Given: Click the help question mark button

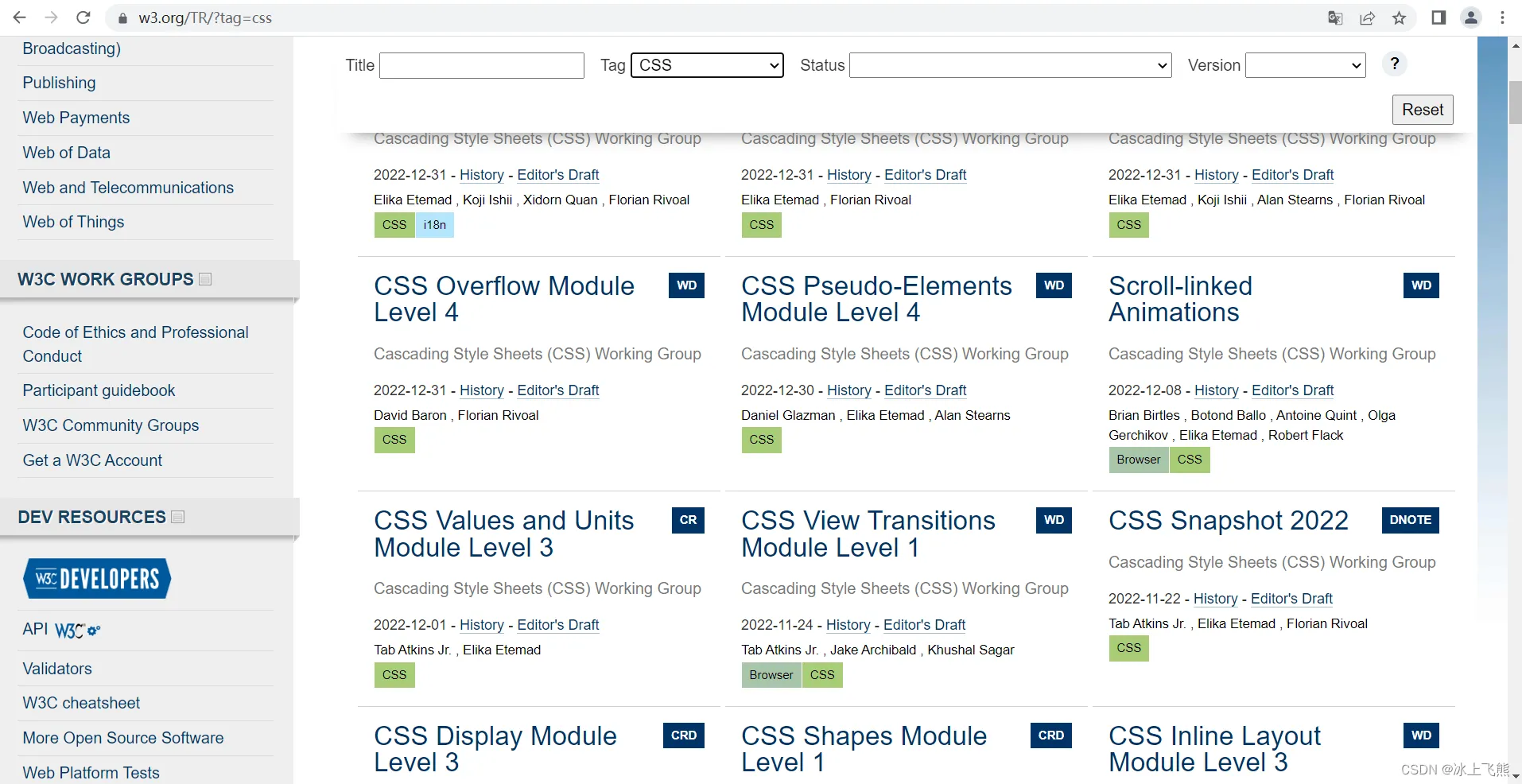Looking at the screenshot, I should pyautogui.click(x=1394, y=64).
